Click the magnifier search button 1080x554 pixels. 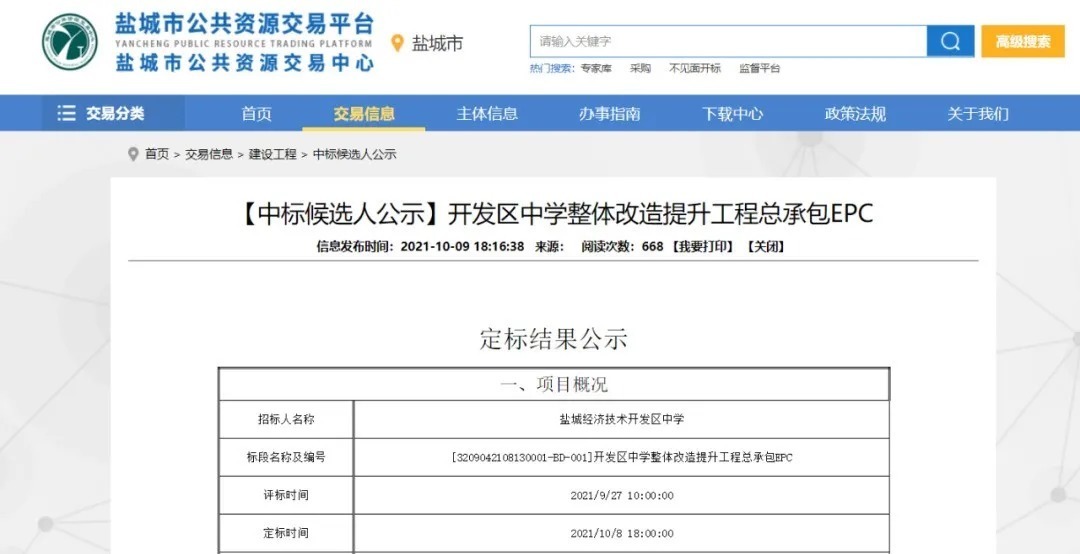point(950,41)
